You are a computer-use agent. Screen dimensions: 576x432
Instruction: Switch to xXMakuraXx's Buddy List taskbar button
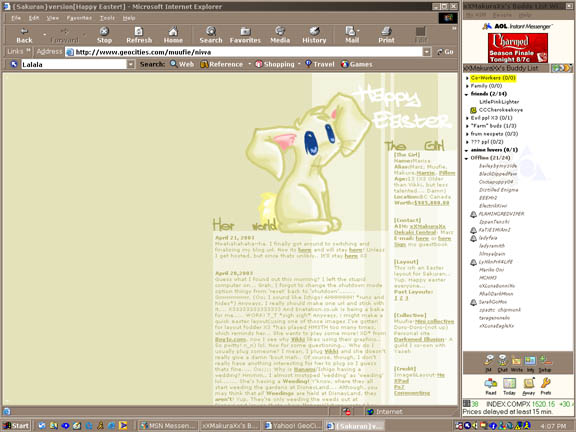tap(230, 426)
